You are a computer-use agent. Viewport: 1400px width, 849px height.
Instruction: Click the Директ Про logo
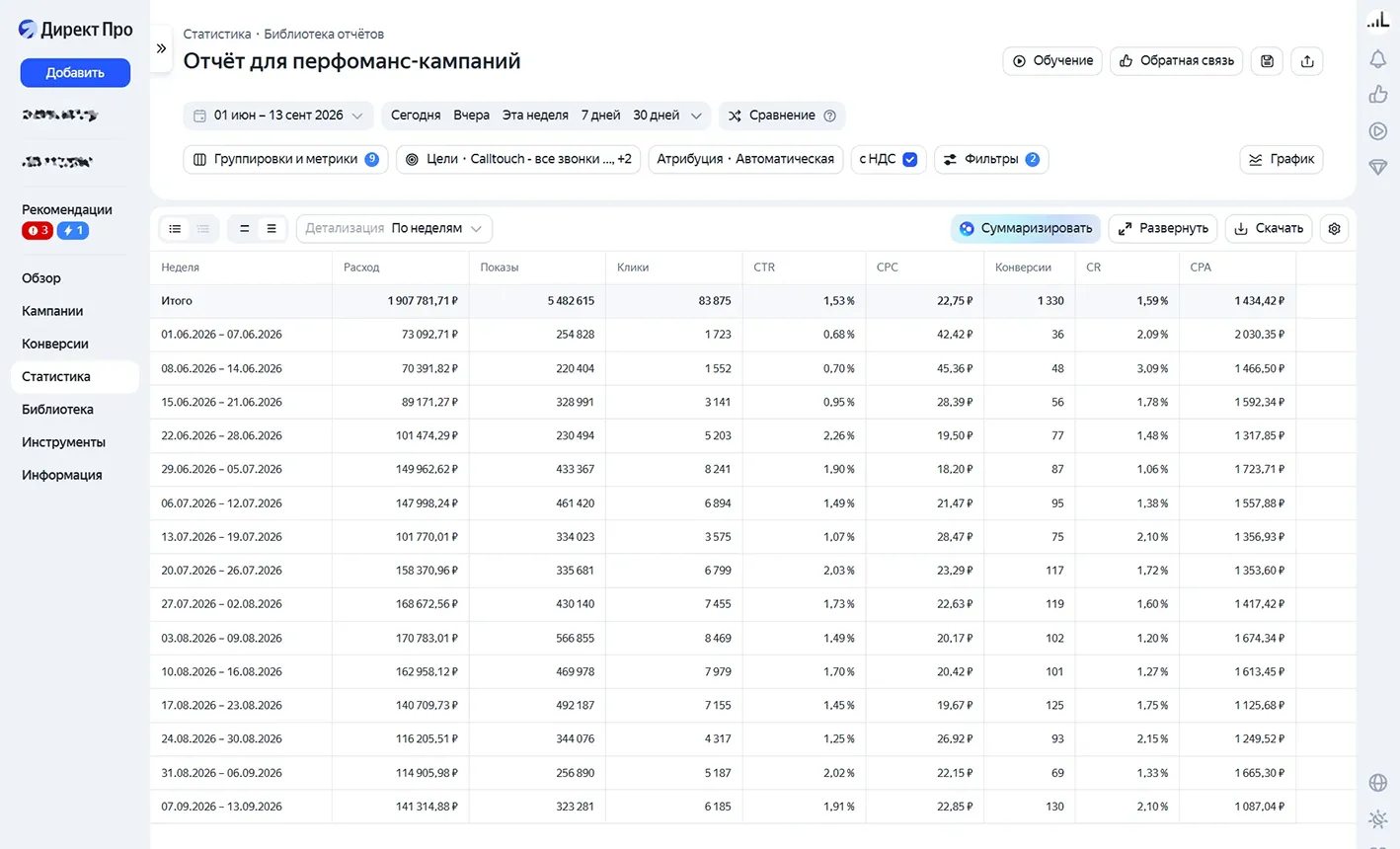[75, 30]
